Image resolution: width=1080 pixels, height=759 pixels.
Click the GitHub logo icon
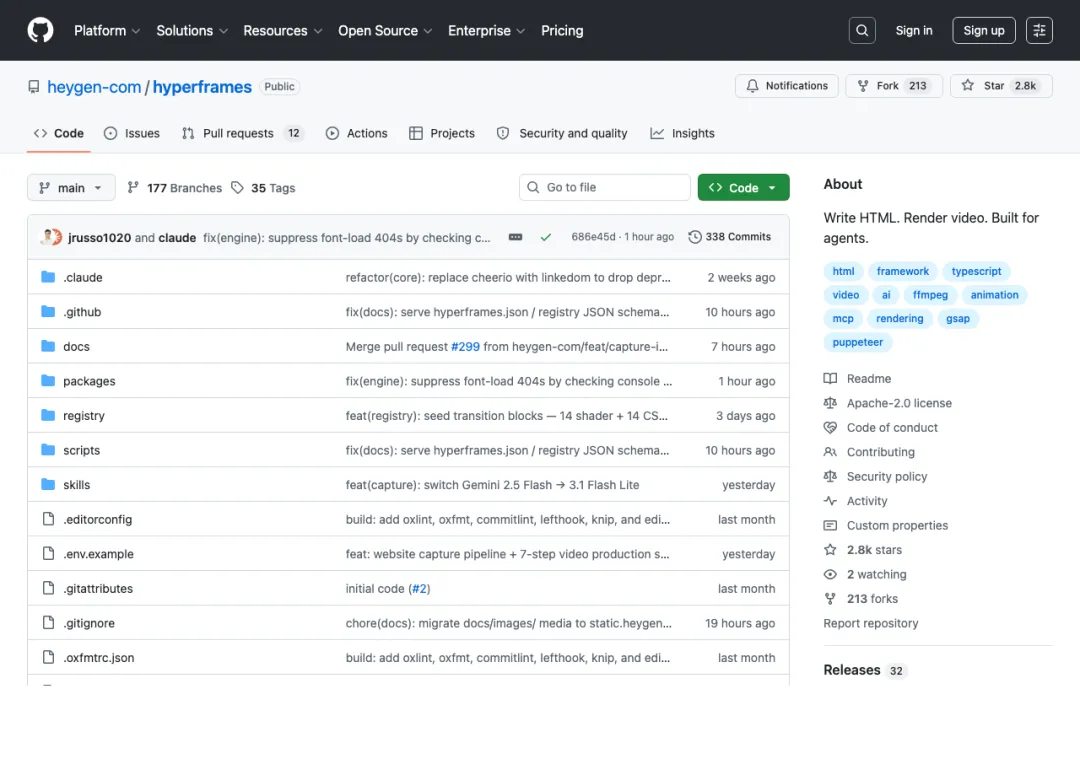(x=40, y=30)
